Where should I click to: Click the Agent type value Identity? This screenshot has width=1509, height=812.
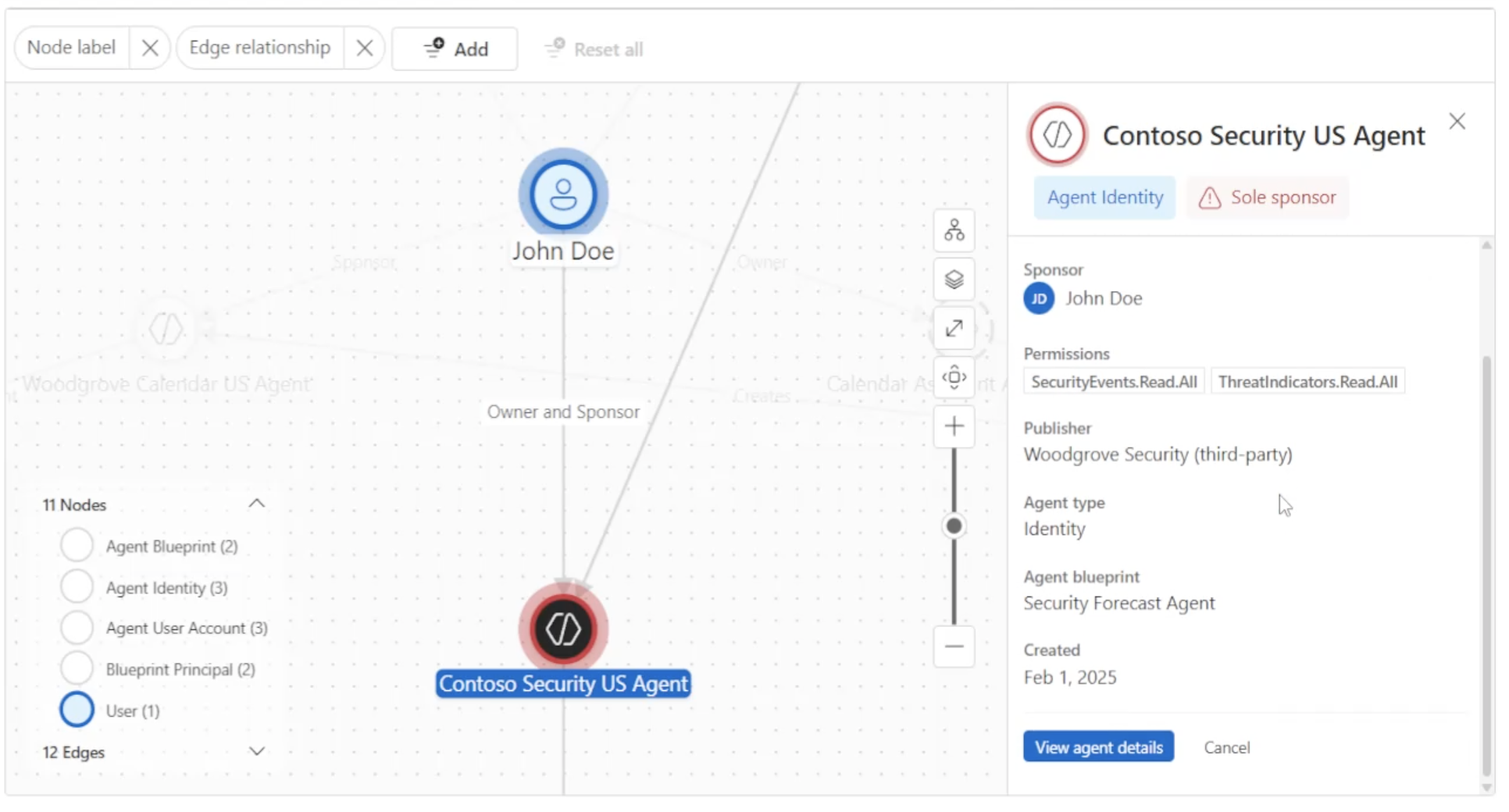(1054, 529)
